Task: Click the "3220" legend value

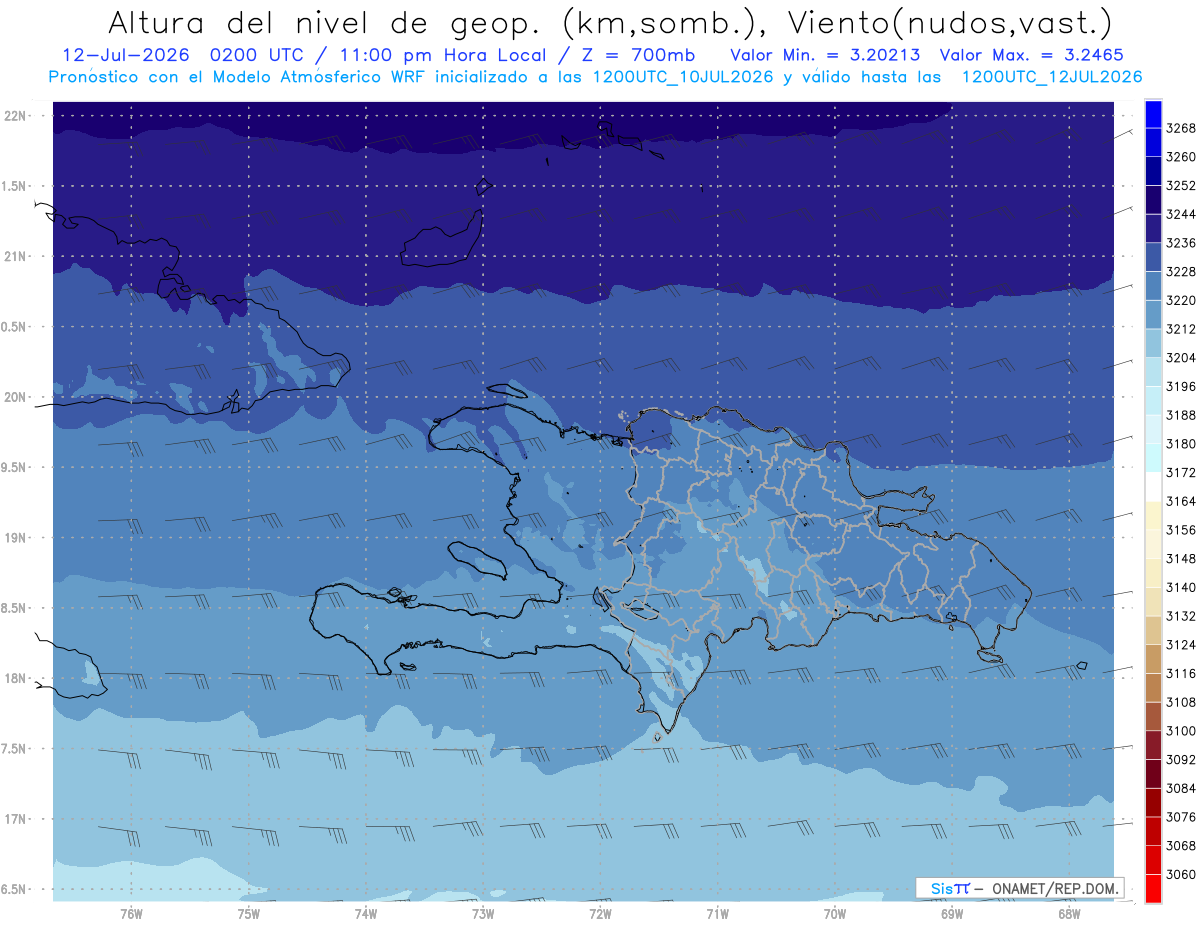Action: 1181,300
